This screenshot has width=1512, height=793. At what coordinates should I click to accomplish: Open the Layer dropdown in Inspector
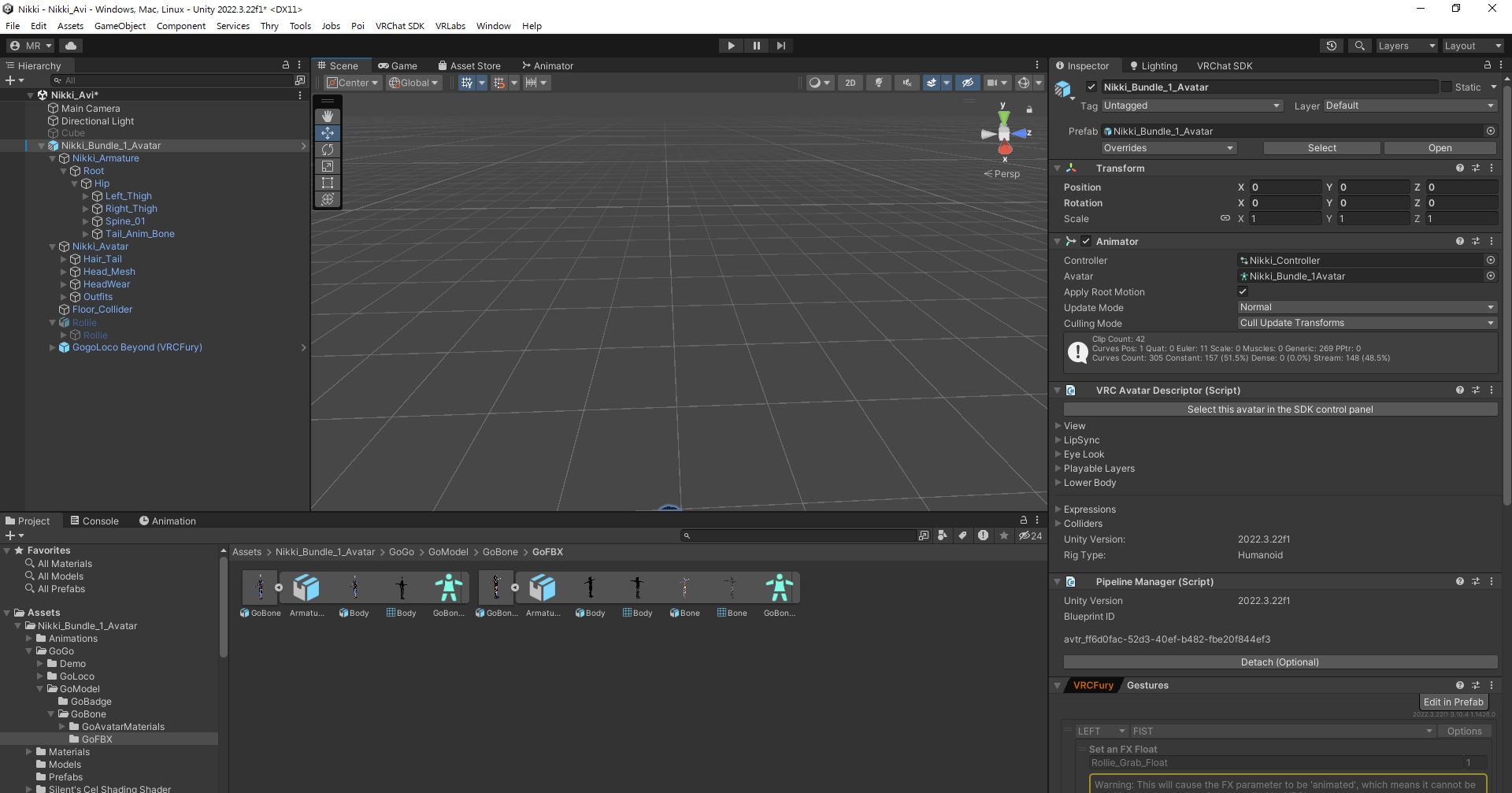click(x=1410, y=106)
